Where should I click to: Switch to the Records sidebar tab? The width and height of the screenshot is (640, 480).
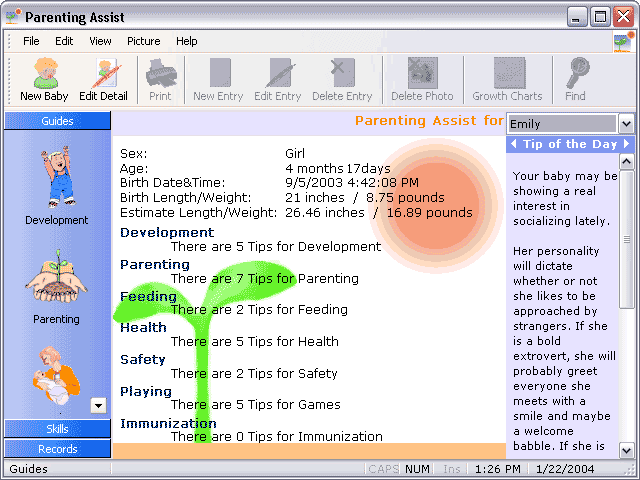(57, 449)
